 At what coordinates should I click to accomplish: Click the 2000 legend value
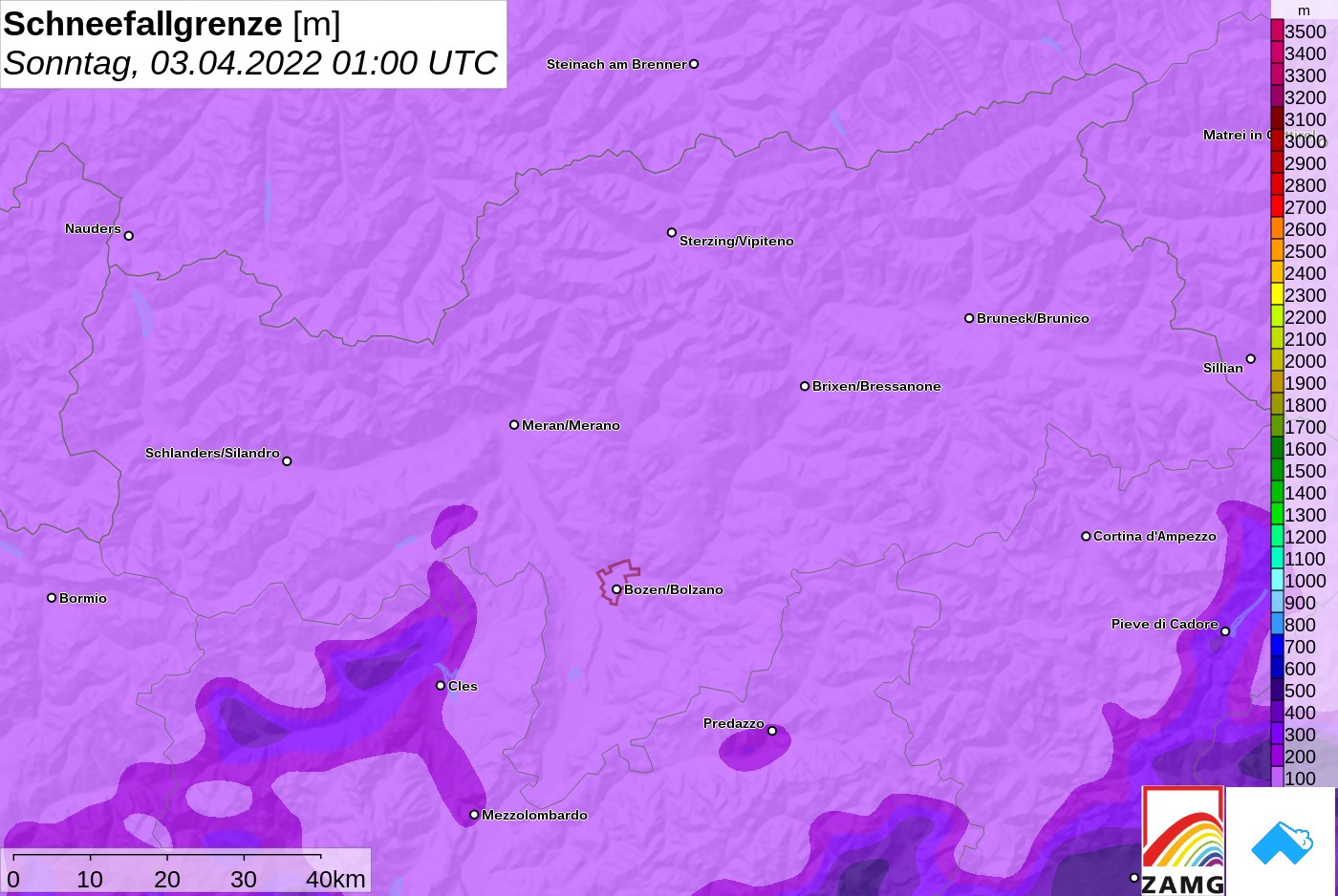1306,361
